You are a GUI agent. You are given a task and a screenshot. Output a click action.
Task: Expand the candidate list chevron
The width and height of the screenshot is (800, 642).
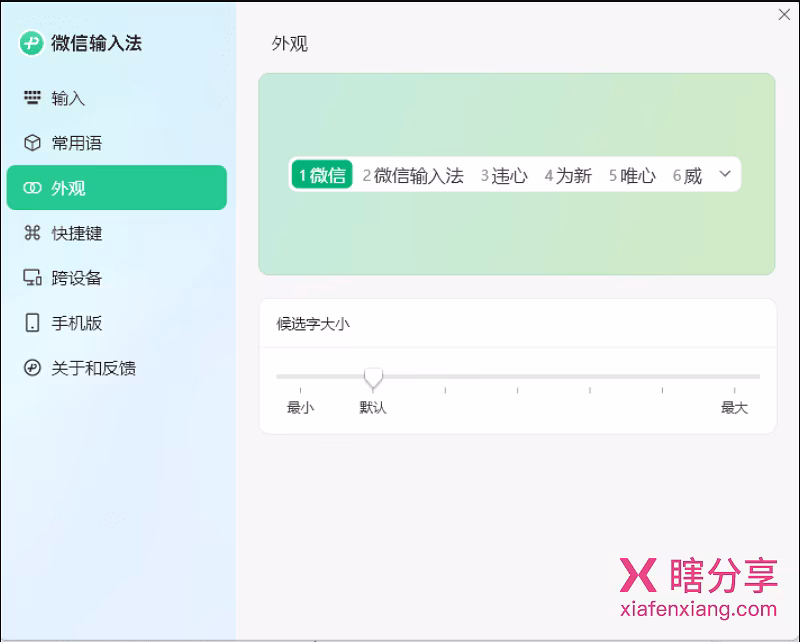[x=724, y=174]
